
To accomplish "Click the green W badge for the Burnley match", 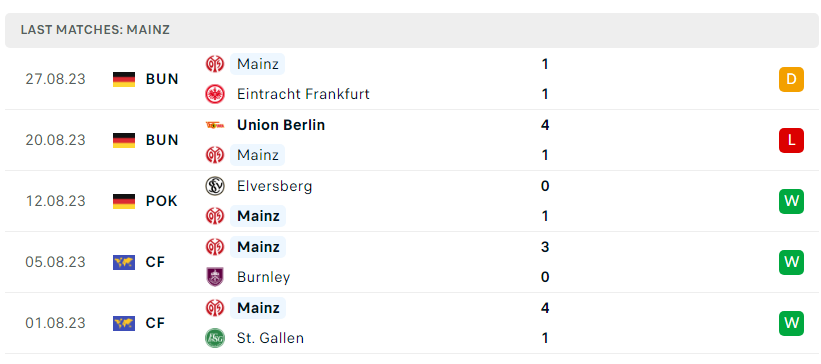I will pos(791,262).
